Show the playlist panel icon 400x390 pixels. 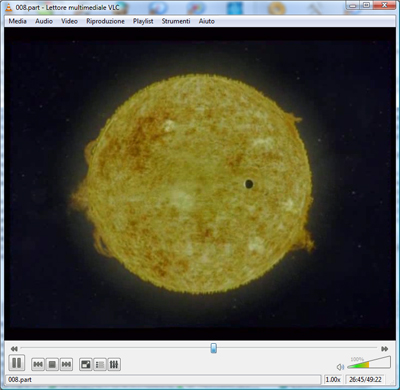[100, 364]
